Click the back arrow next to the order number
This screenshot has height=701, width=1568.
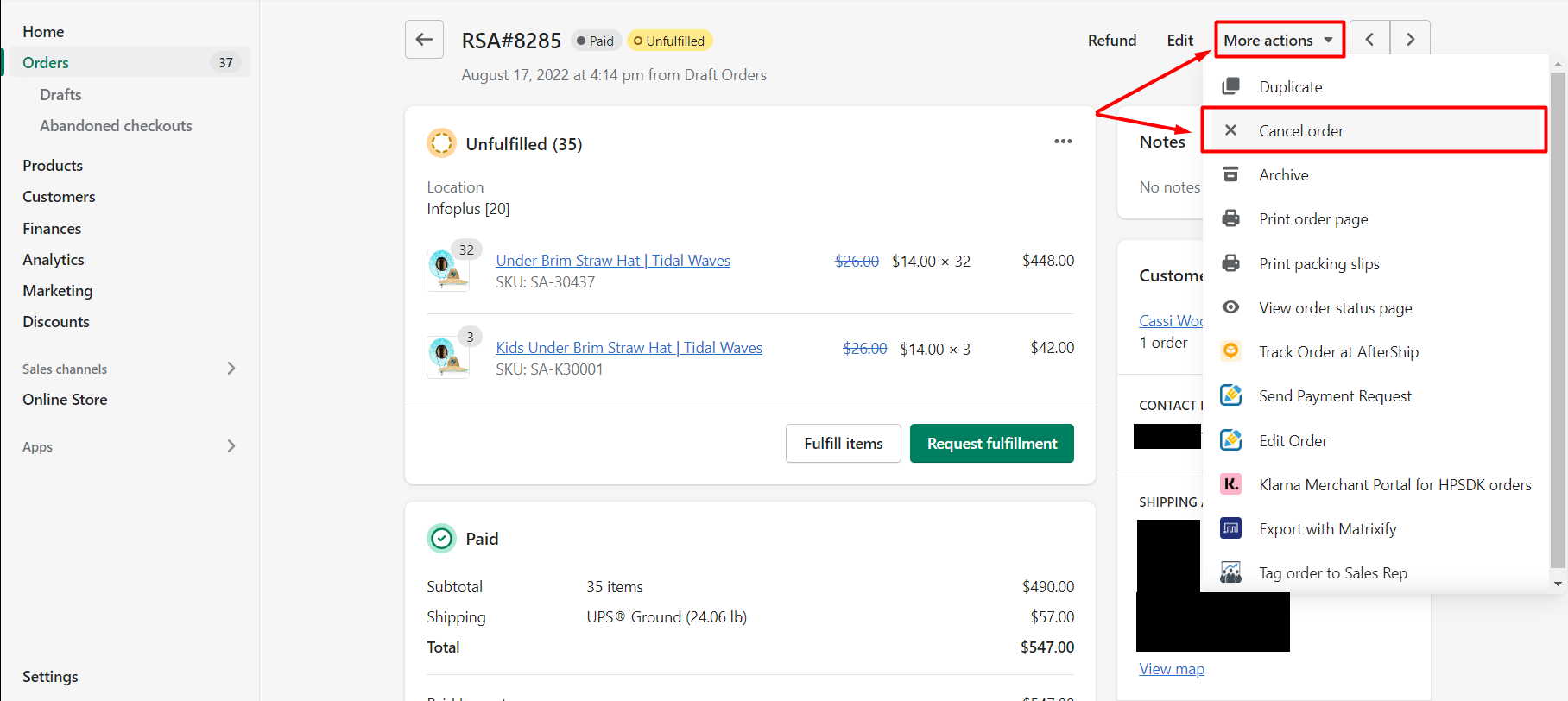pos(424,40)
